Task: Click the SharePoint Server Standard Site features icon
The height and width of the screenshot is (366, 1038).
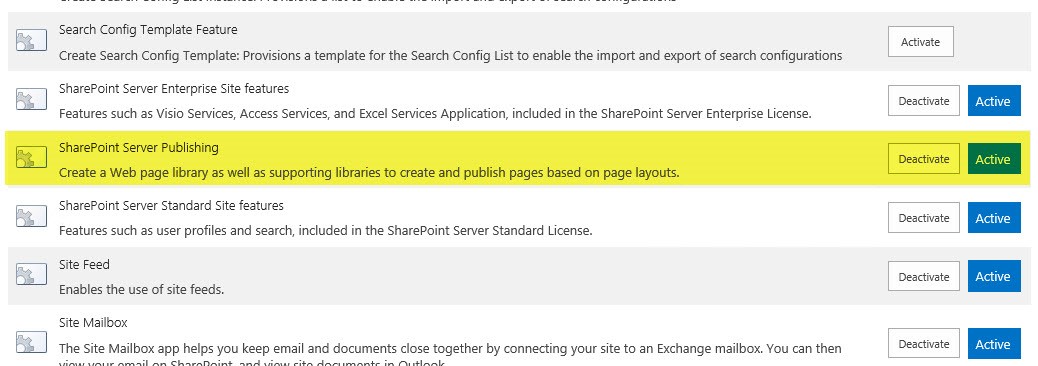Action: tap(31, 216)
